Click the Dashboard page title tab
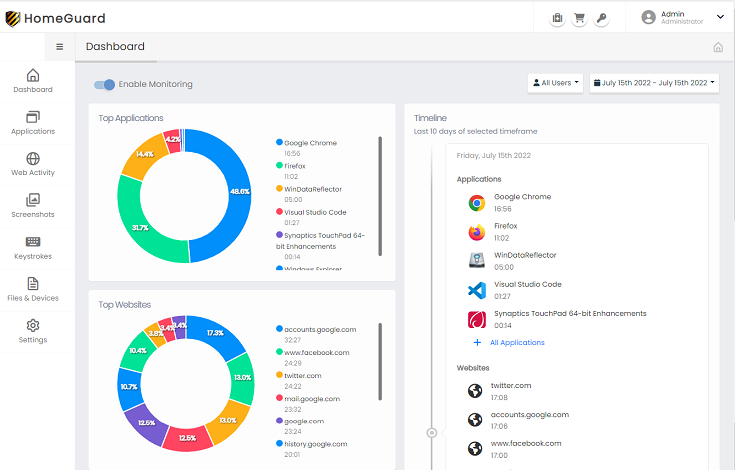This screenshot has height=470, width=735. pos(115,47)
